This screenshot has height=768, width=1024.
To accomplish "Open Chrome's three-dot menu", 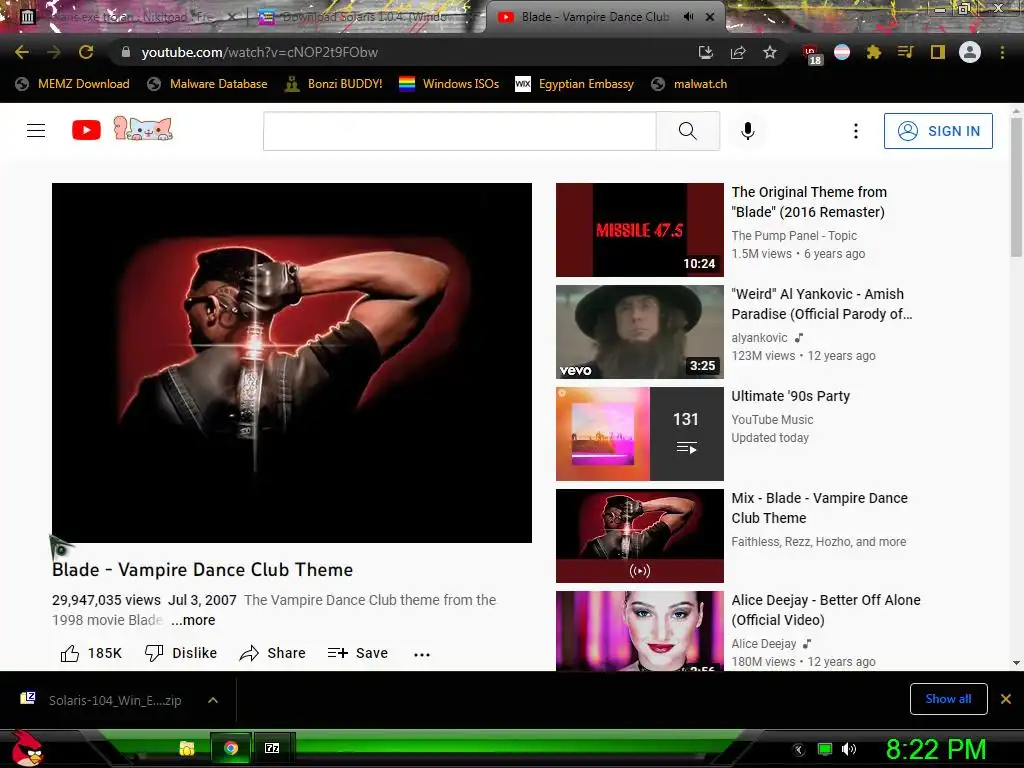I will 1002,52.
